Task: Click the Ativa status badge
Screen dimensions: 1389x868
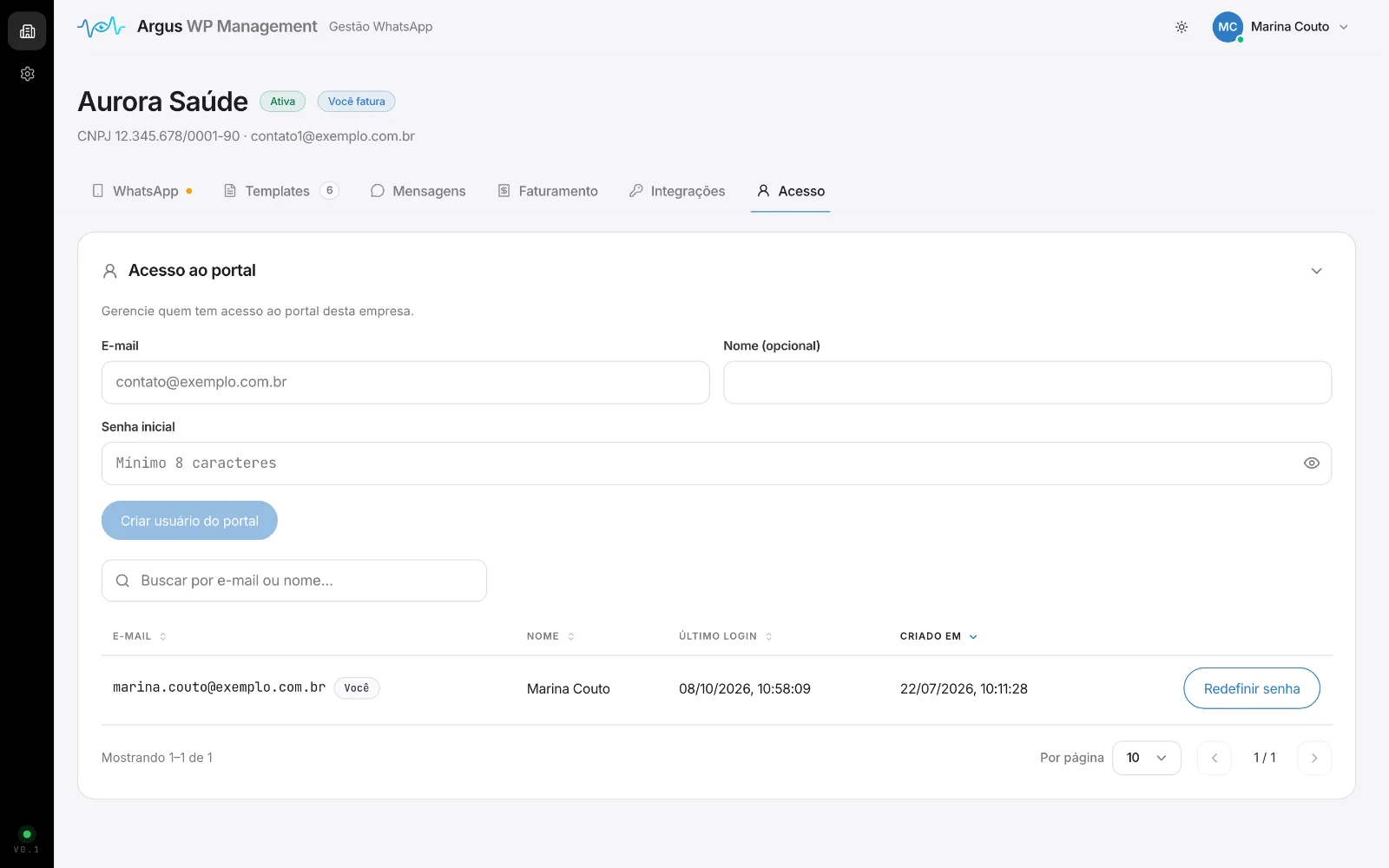Action: (x=282, y=102)
